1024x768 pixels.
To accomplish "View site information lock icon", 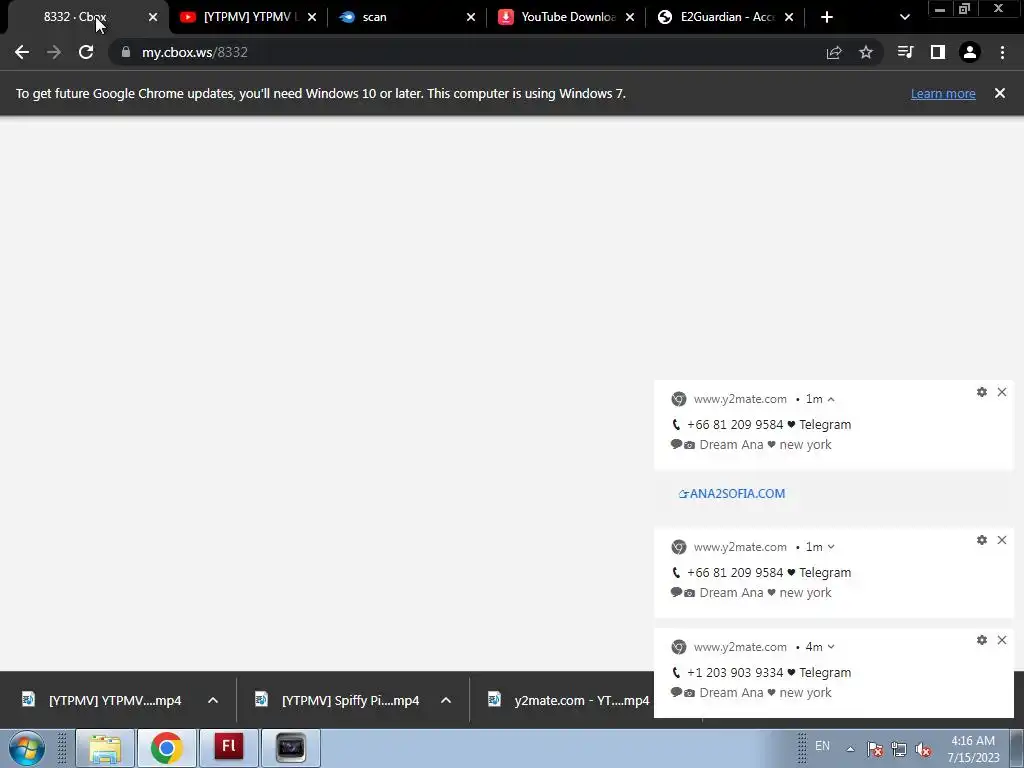I will pos(125,52).
